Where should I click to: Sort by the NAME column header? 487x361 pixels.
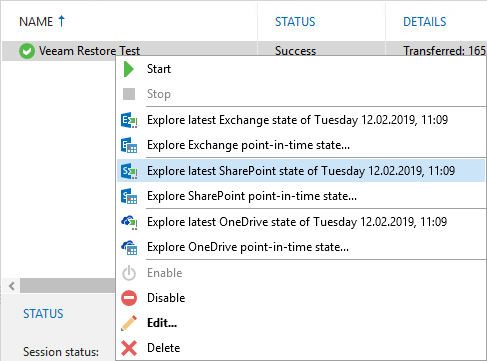[x=36, y=22]
